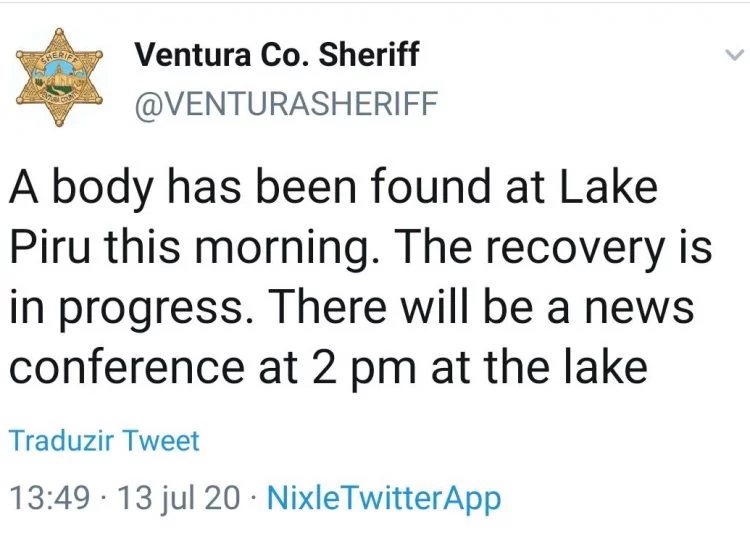
Task: Click the line 'in progress. There will be a news'
Action: tap(352, 308)
